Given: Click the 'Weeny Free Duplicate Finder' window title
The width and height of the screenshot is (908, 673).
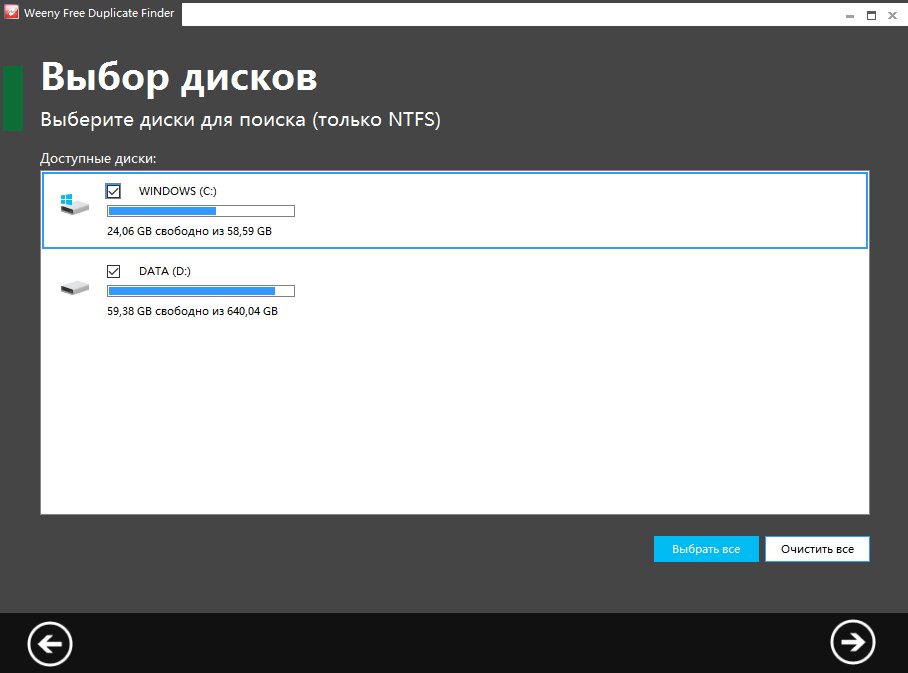Looking at the screenshot, I should point(99,13).
